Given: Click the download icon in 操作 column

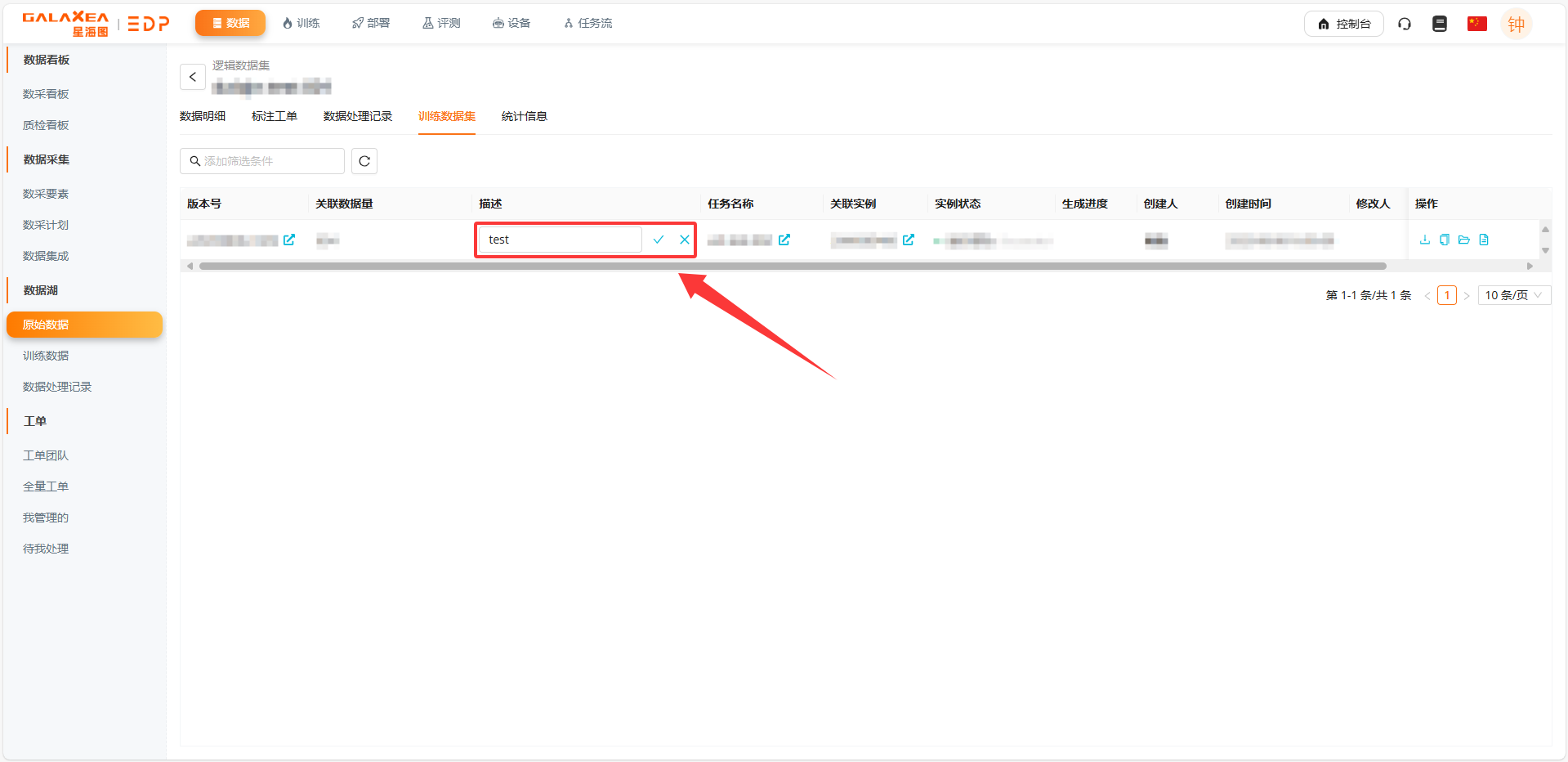Looking at the screenshot, I should point(1425,240).
